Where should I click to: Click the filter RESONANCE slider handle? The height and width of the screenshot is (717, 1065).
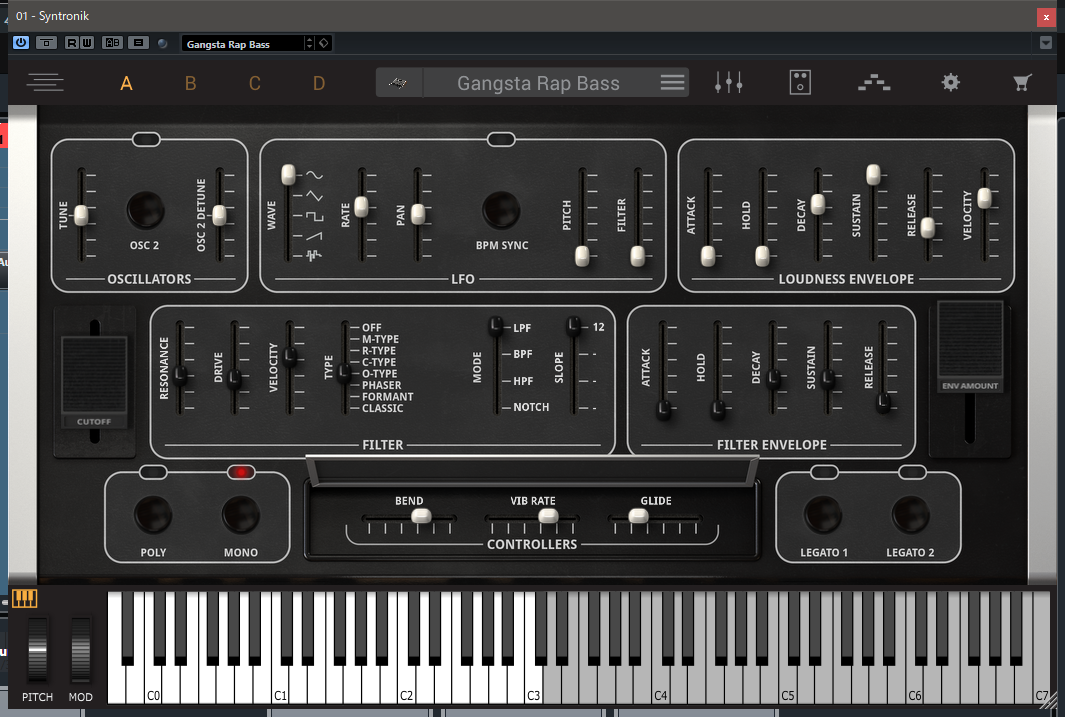coord(181,374)
